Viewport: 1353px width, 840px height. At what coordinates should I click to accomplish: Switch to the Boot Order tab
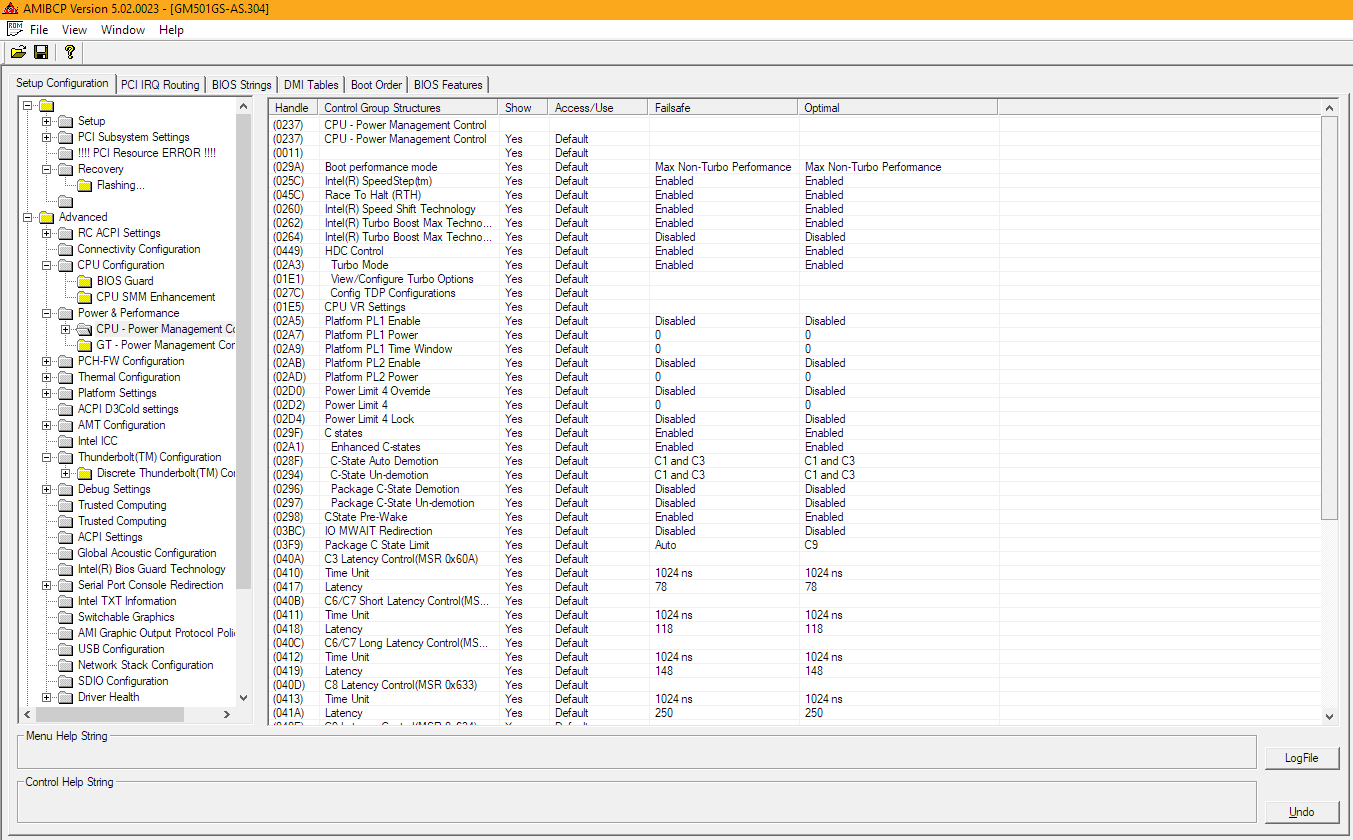coord(376,85)
